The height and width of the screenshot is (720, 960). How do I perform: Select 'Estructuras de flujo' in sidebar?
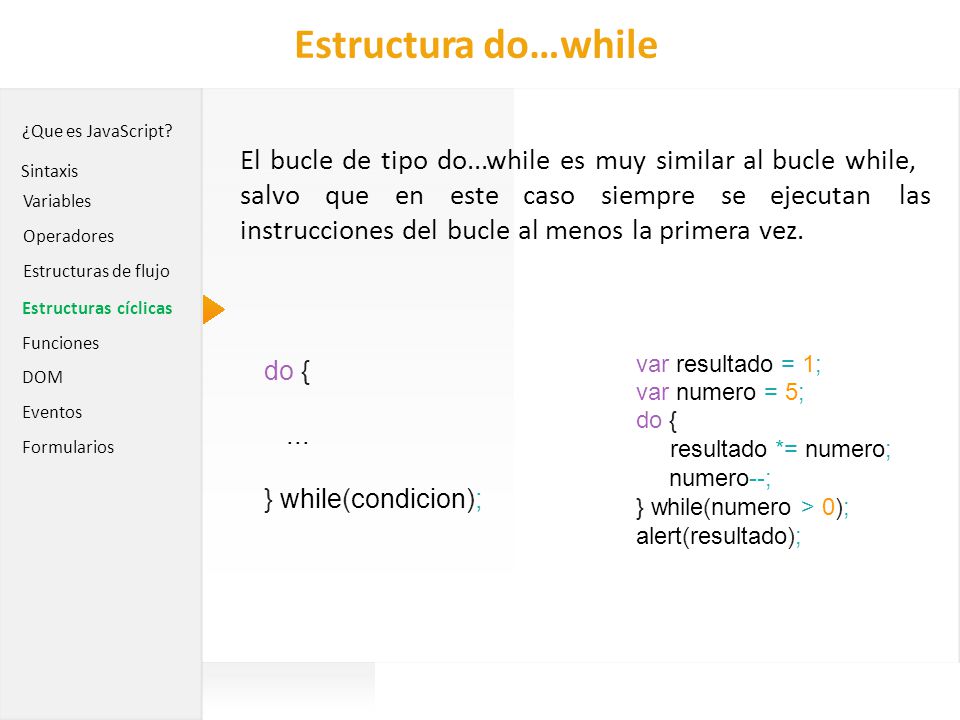click(96, 271)
